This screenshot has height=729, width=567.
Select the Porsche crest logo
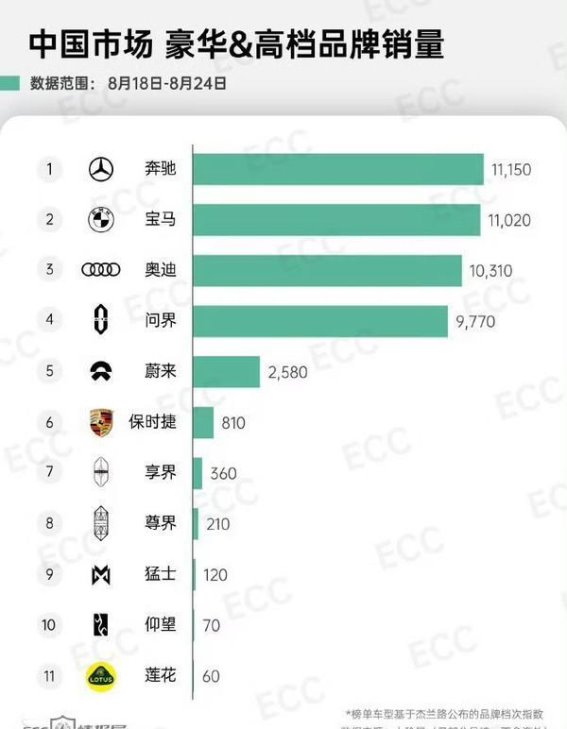101,423
